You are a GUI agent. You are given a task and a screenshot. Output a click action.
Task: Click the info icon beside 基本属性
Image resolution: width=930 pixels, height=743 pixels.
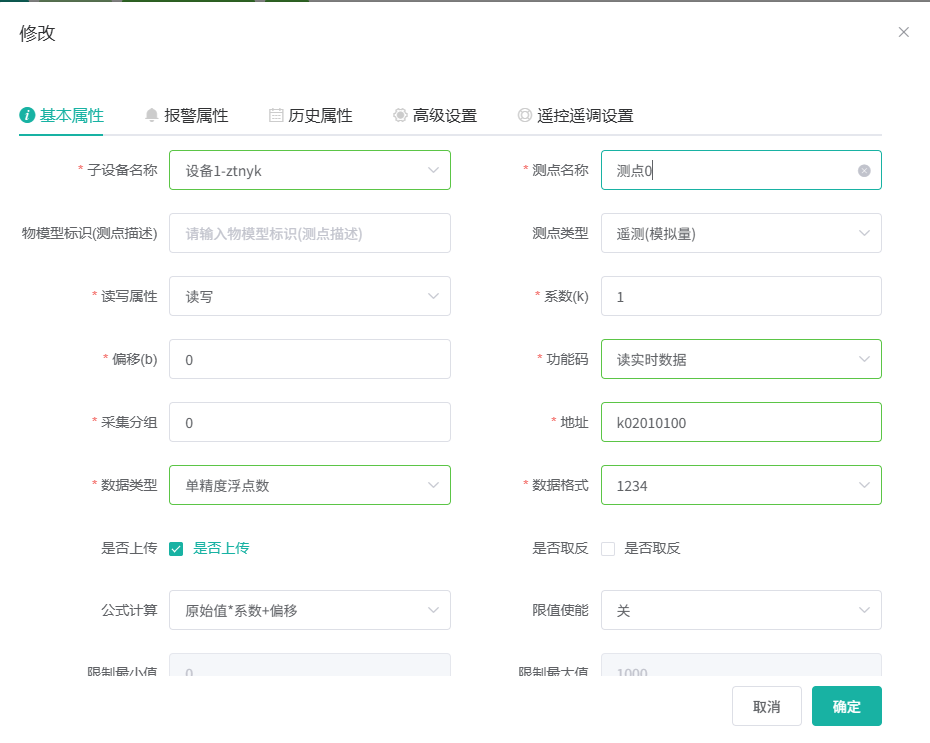(x=28, y=115)
